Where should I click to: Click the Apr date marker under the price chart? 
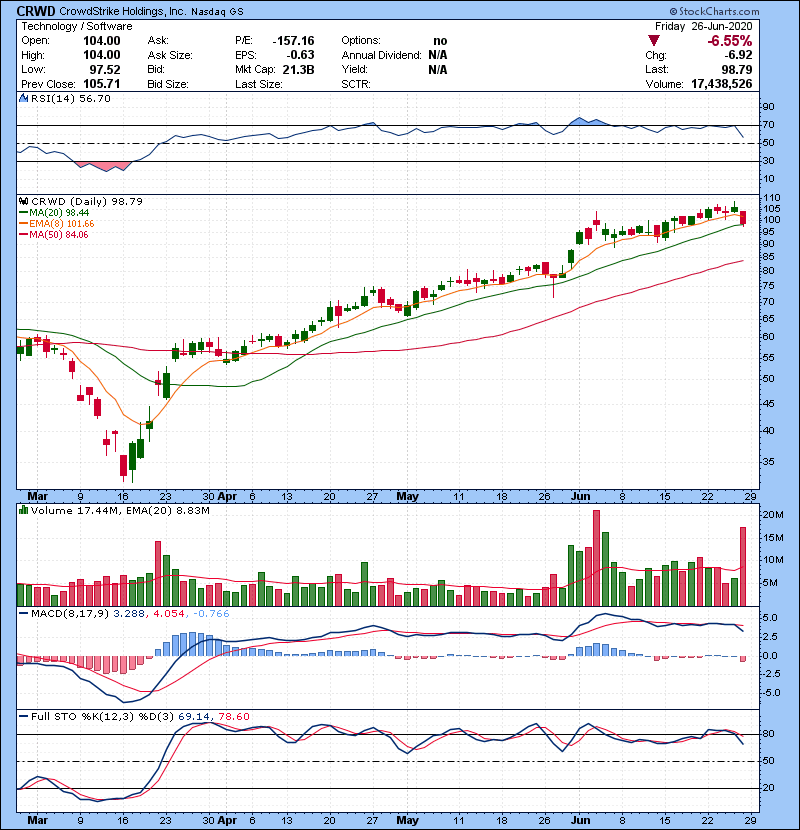(227, 496)
